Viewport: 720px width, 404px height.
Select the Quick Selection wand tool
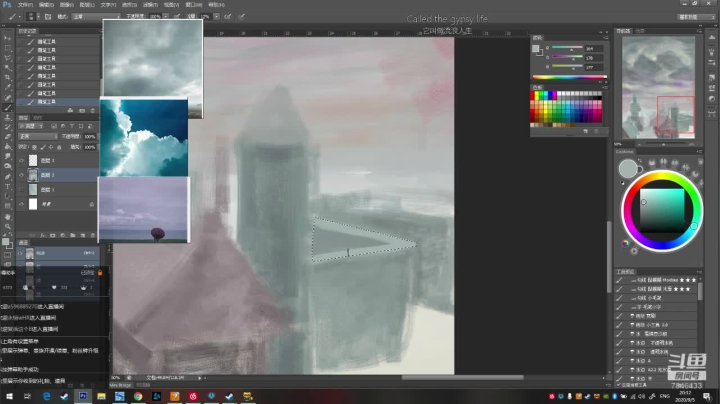pyautogui.click(x=8, y=67)
